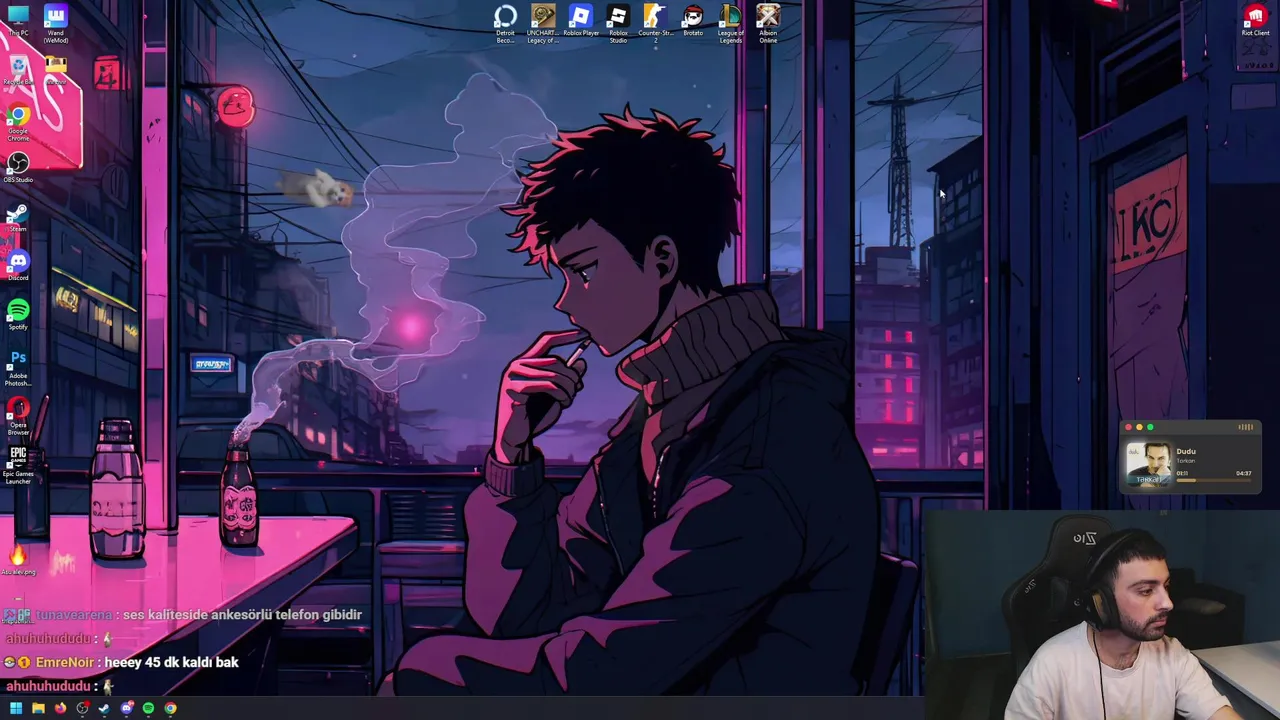Click tunavearena's chat message in the overlay

242,614
